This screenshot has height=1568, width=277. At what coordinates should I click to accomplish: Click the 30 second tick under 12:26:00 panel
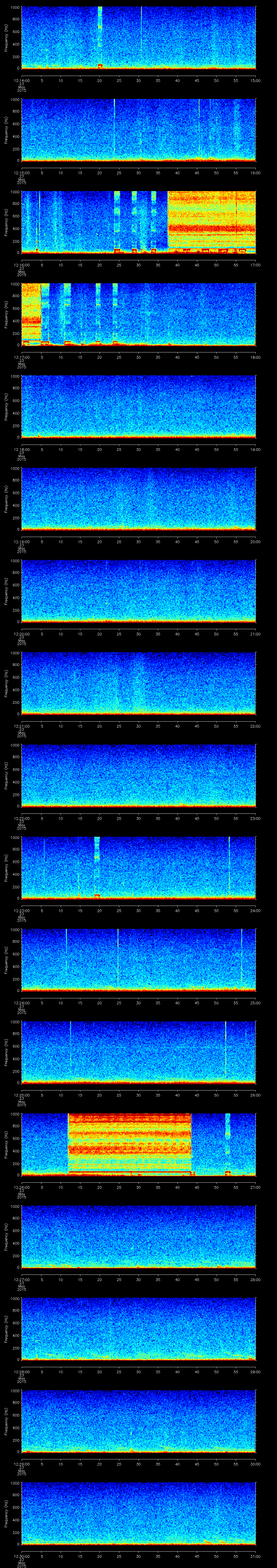139,1187
